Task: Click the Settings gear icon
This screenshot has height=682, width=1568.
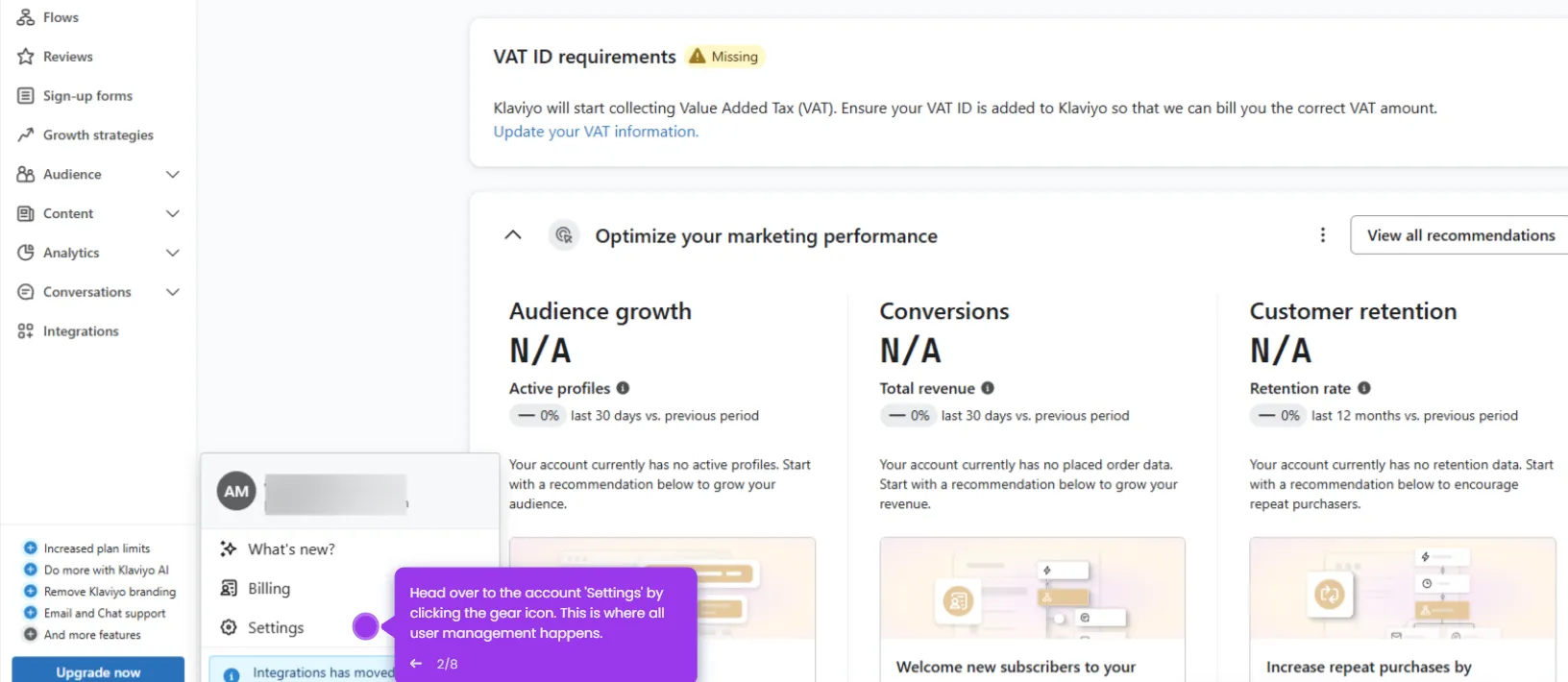Action: [x=229, y=627]
